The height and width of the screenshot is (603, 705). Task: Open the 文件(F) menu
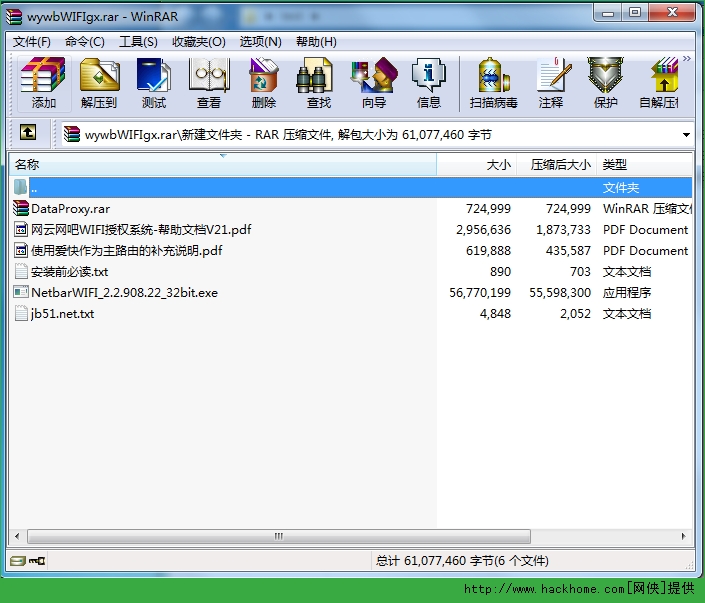click(x=31, y=42)
